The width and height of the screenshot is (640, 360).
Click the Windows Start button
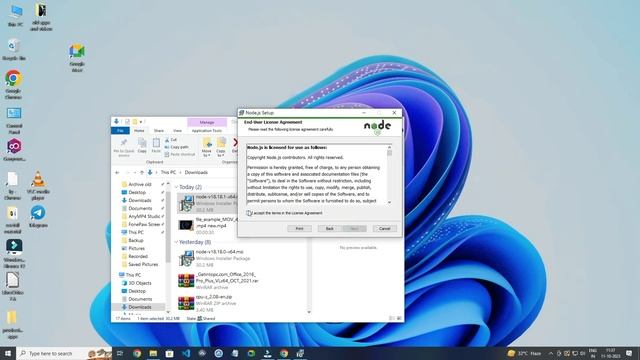point(8,353)
